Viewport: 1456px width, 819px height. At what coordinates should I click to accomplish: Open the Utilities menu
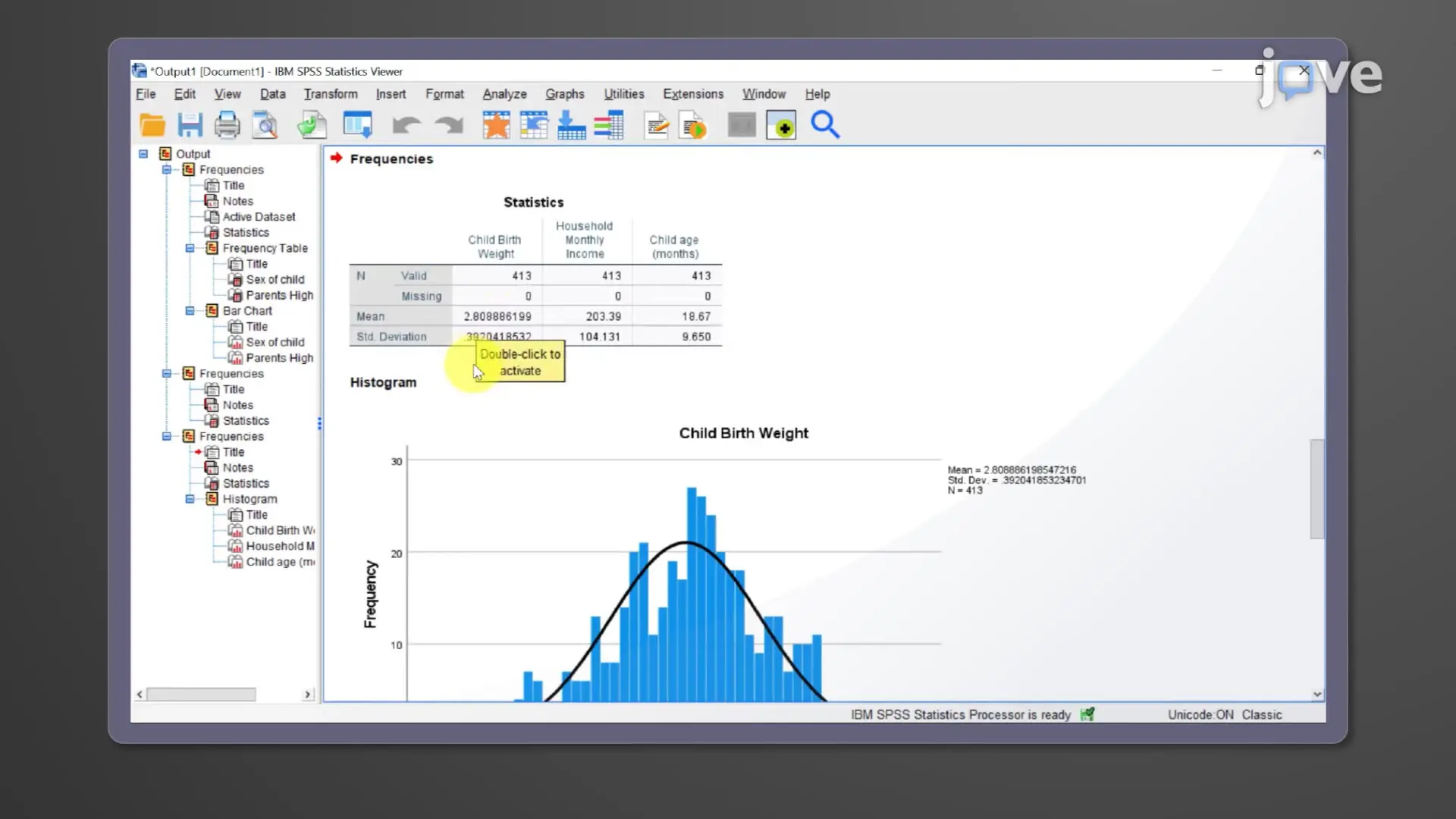coord(624,94)
